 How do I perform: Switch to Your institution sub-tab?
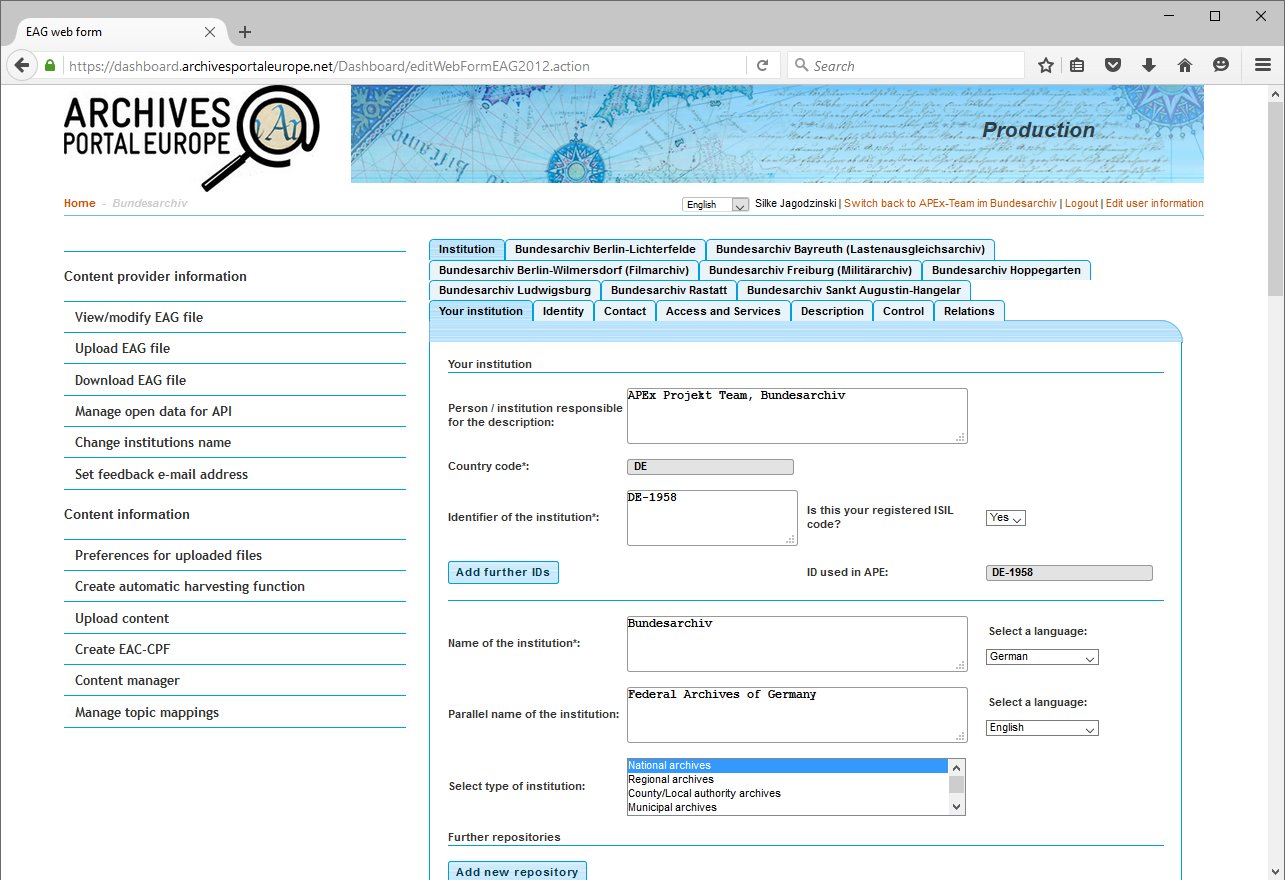(x=481, y=312)
